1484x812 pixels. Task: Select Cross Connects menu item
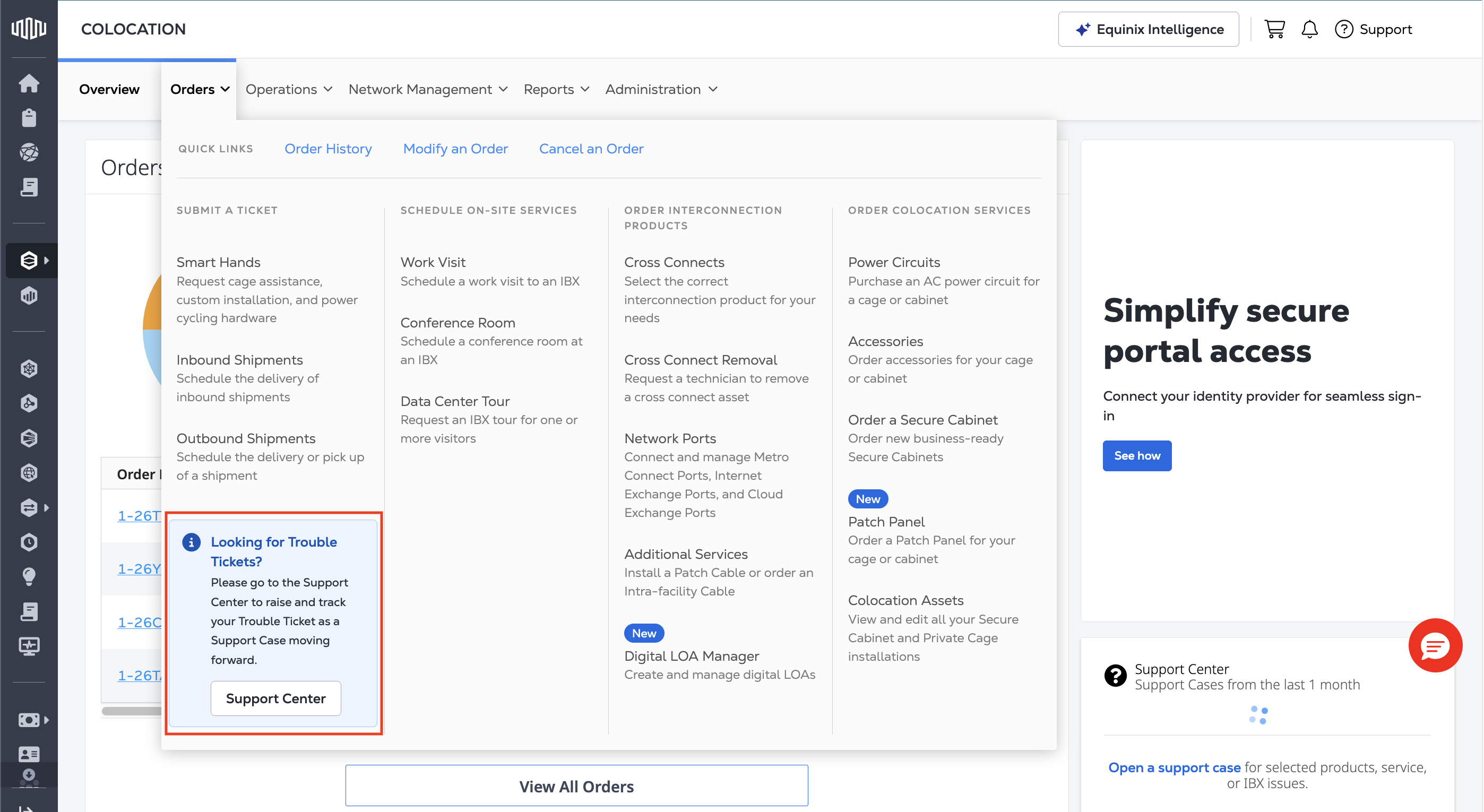pos(674,262)
